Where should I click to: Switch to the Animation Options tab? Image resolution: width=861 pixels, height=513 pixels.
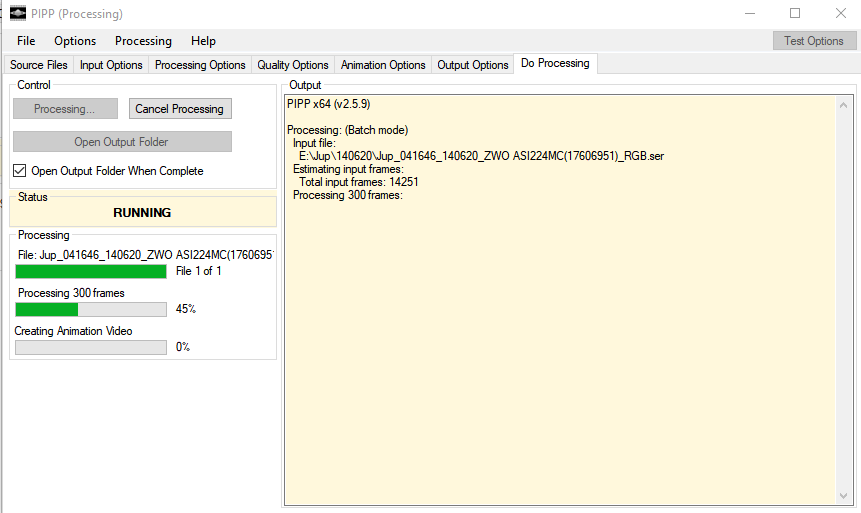[x=383, y=65]
